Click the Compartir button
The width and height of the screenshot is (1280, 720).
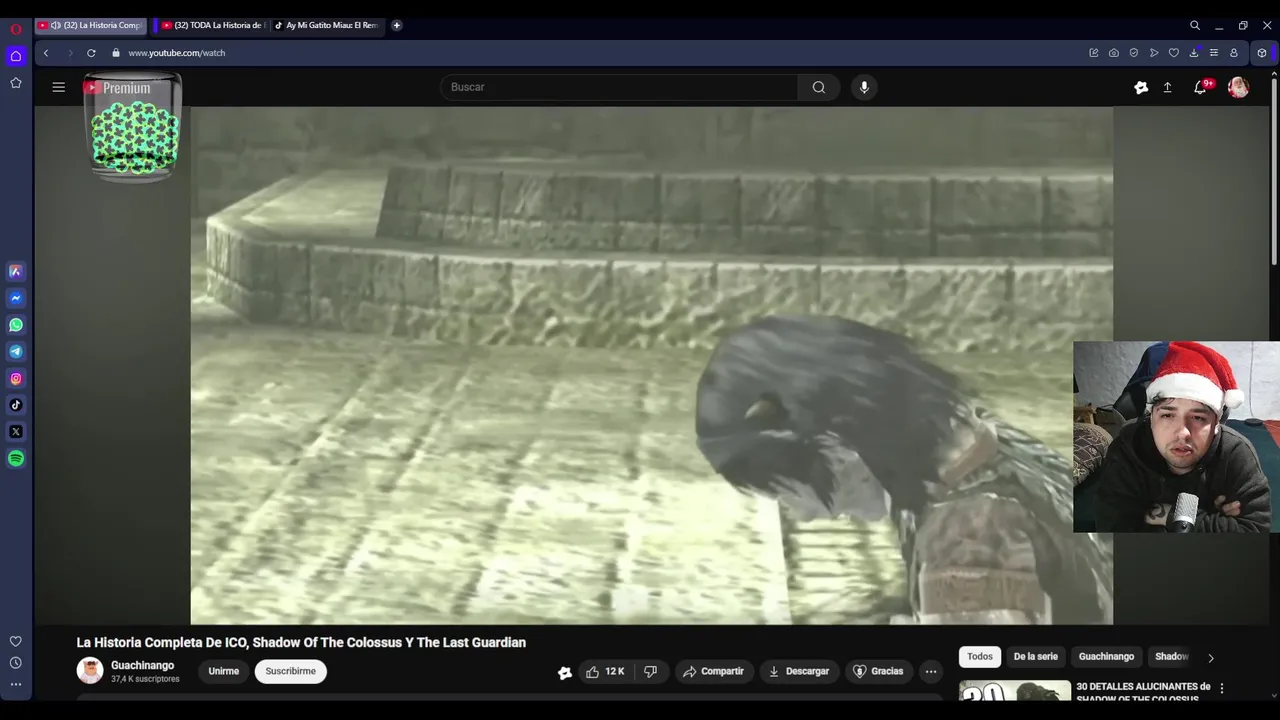713,671
